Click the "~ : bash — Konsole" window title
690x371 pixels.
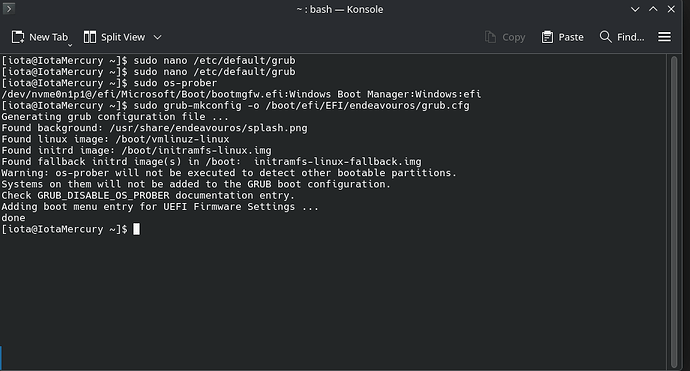340,9
